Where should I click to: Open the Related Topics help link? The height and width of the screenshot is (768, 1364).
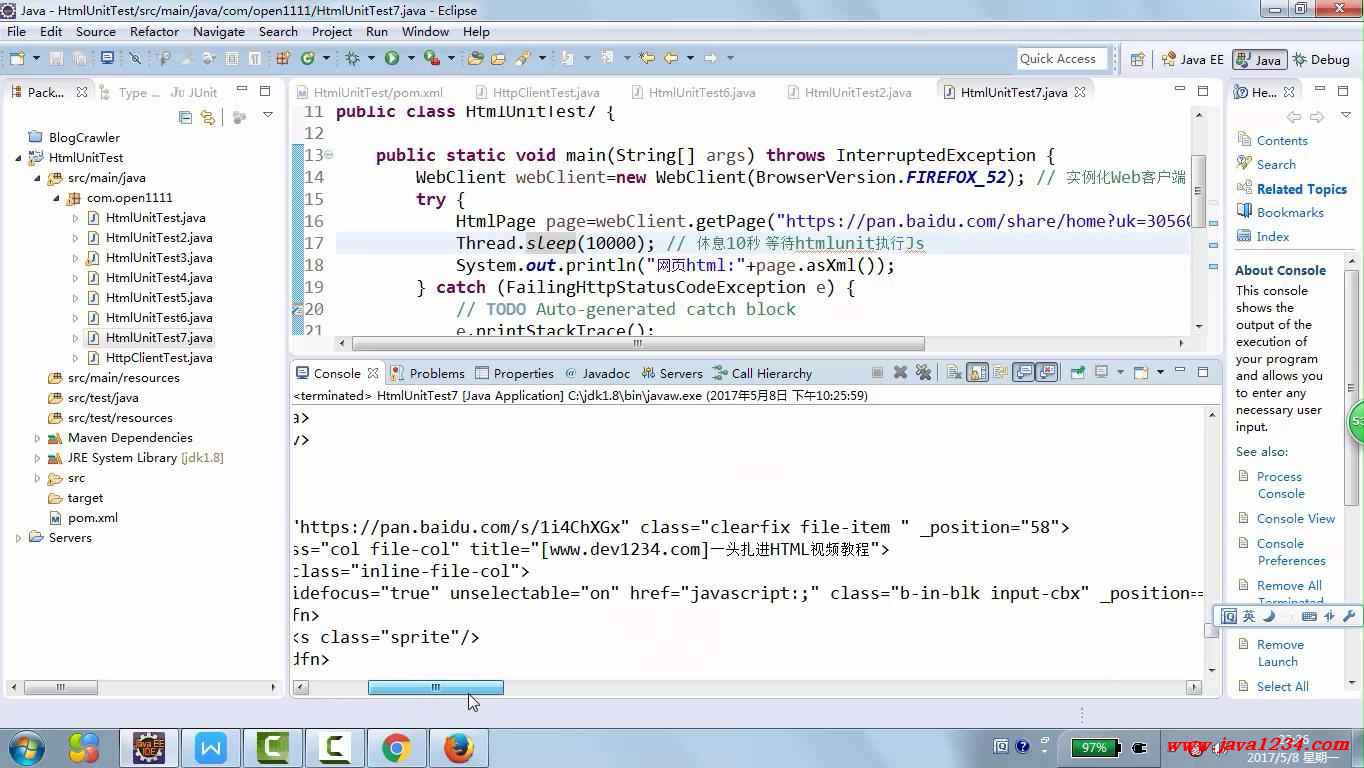click(1302, 189)
